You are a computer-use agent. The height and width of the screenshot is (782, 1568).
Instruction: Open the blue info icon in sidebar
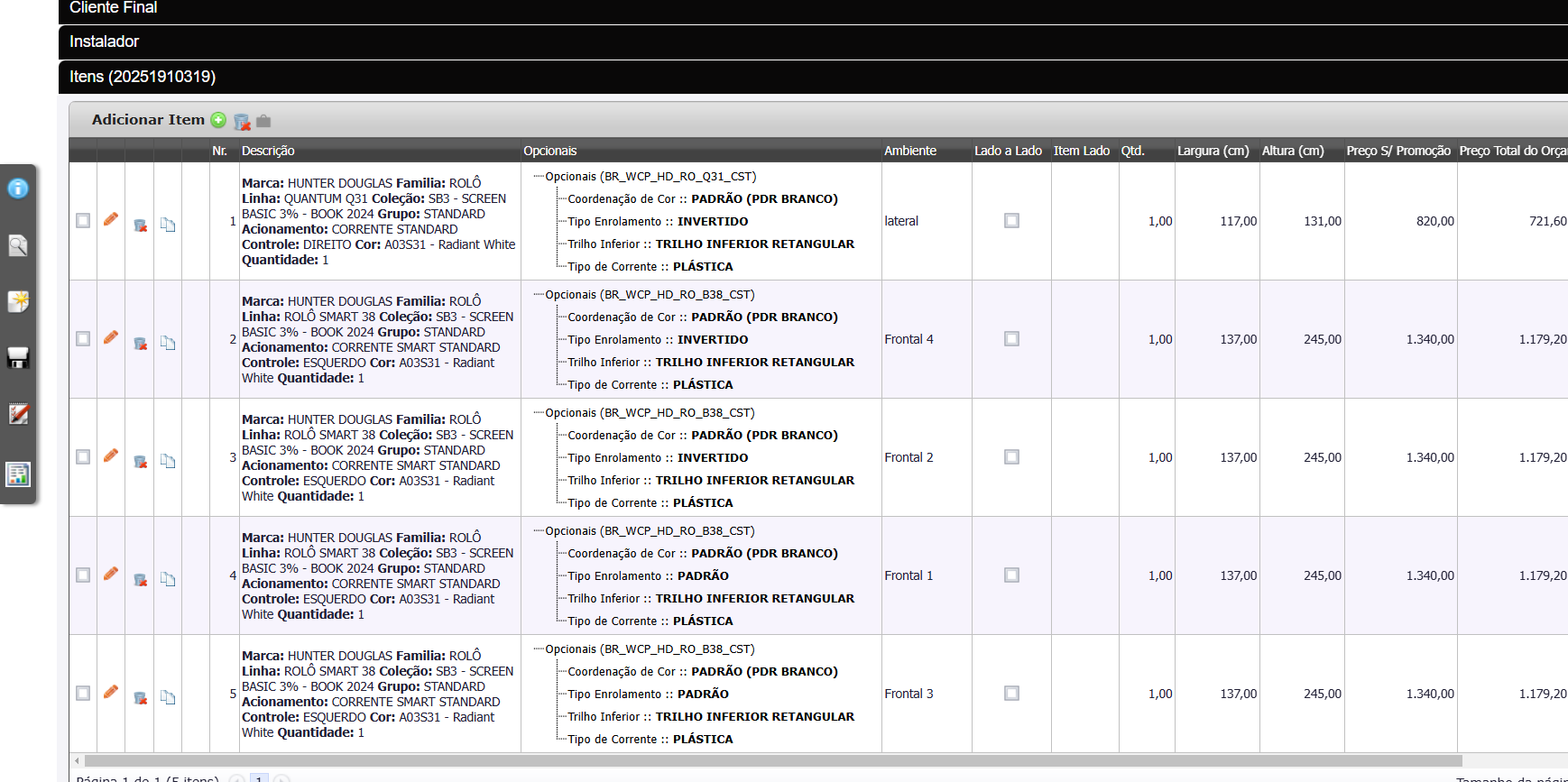point(18,189)
